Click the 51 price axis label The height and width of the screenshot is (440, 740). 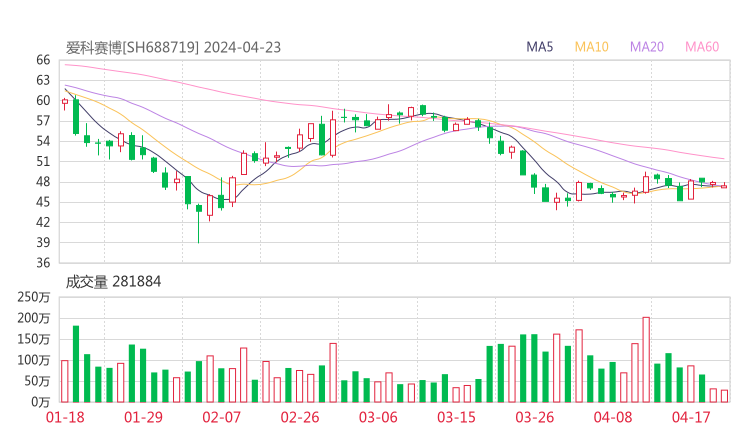coord(43,161)
